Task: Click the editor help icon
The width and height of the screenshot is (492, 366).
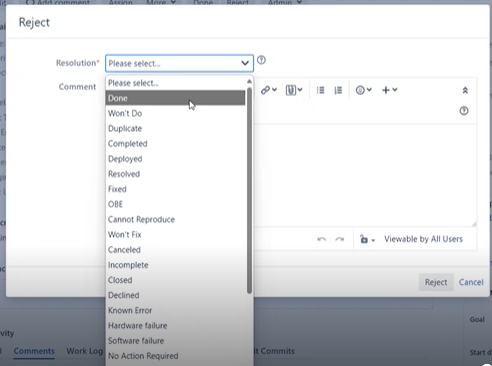Action: coord(464,111)
